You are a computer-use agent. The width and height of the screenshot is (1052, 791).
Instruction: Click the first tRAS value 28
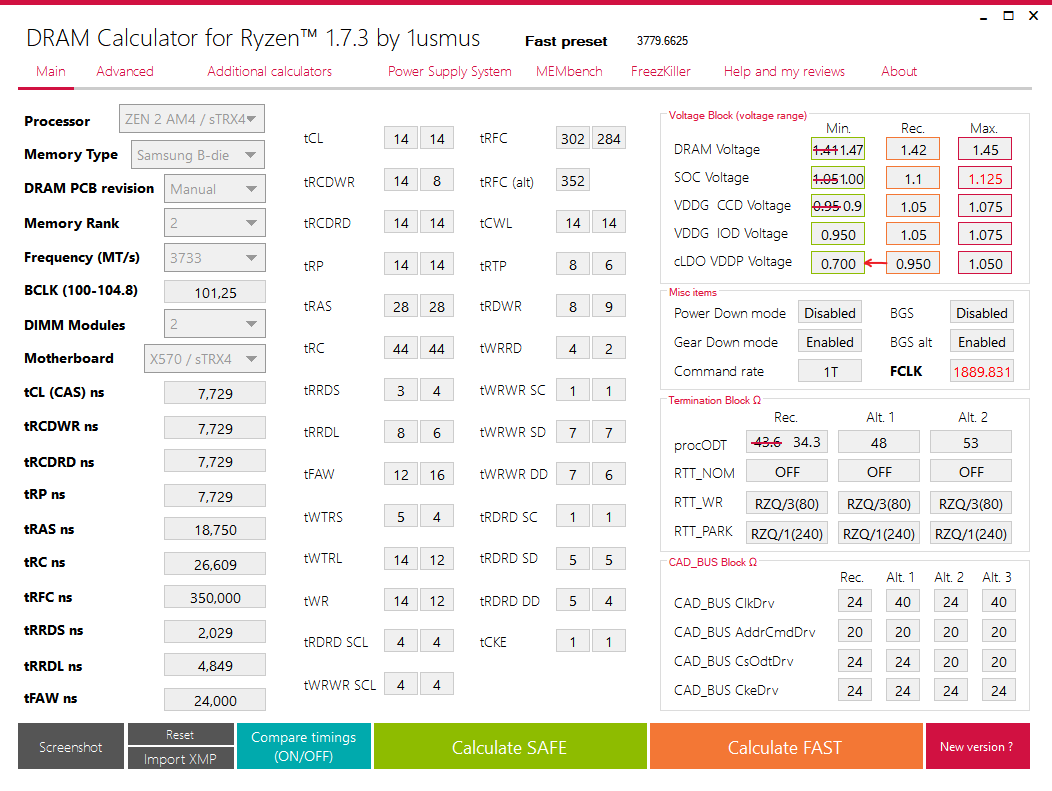401,306
